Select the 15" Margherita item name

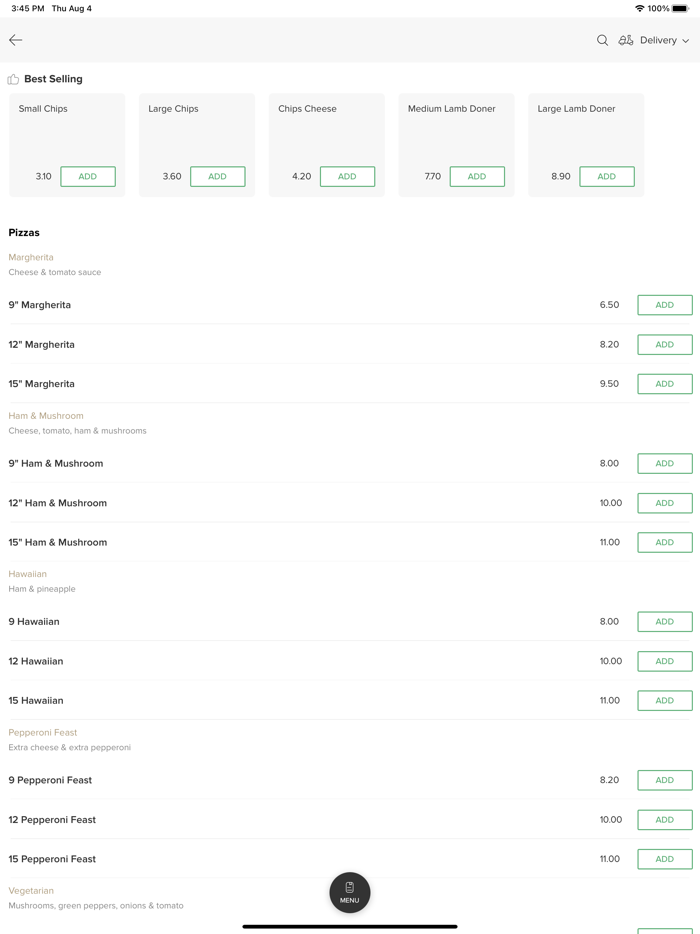click(42, 384)
